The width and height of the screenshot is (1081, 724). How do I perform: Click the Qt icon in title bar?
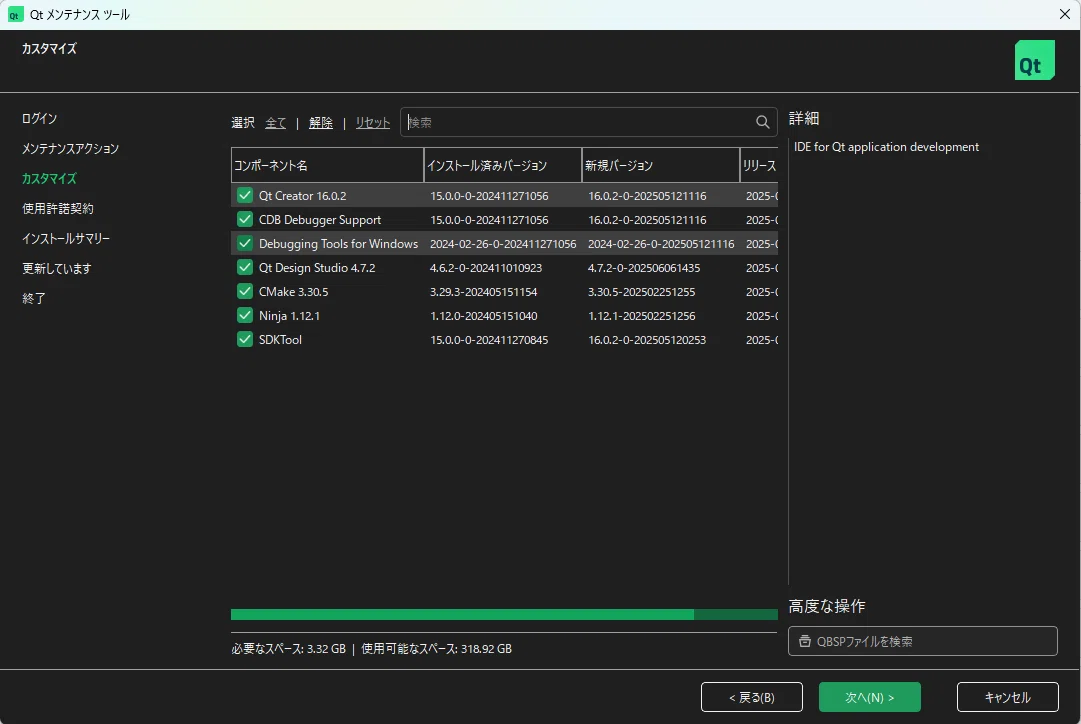(14, 14)
